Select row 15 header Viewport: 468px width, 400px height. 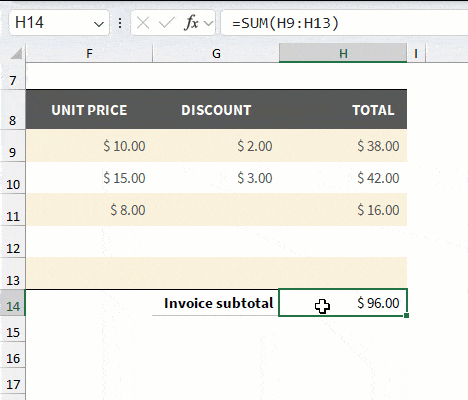[13, 329]
